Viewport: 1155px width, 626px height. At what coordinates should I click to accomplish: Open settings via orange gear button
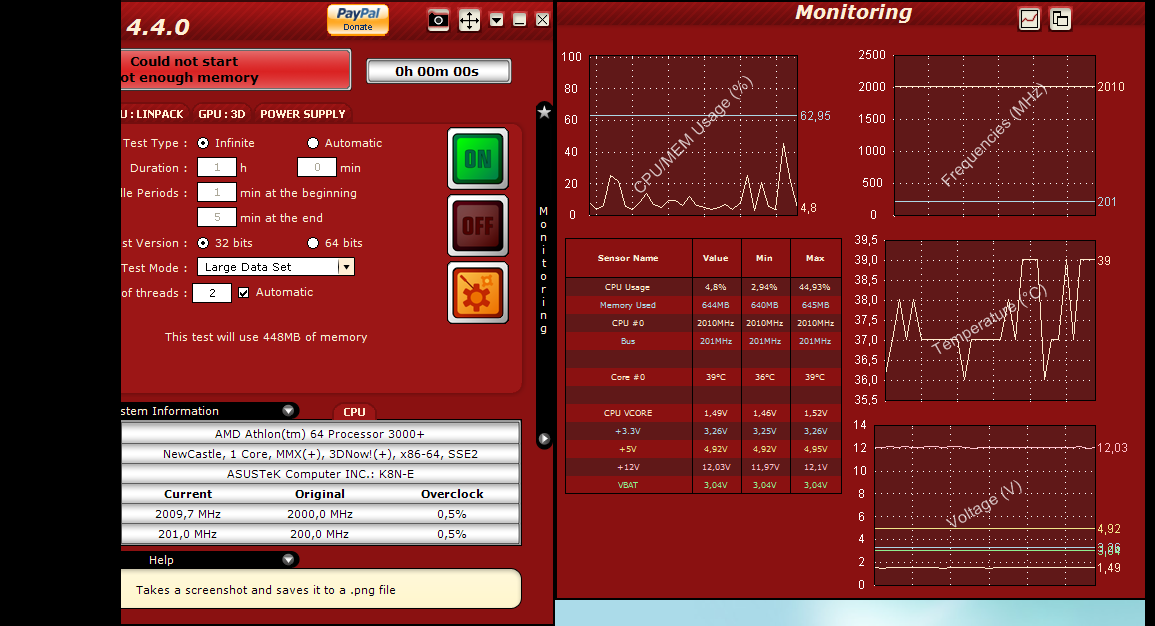[x=478, y=293]
